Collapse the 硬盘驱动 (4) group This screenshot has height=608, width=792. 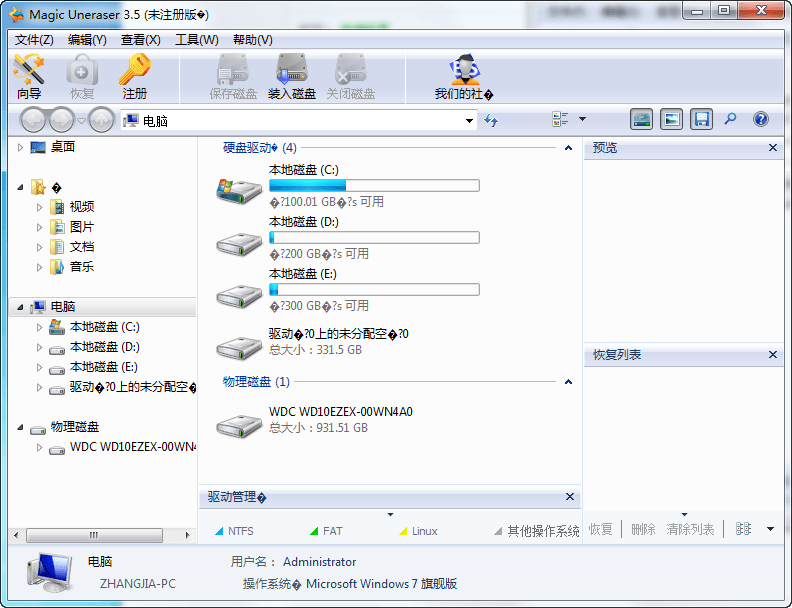point(568,148)
